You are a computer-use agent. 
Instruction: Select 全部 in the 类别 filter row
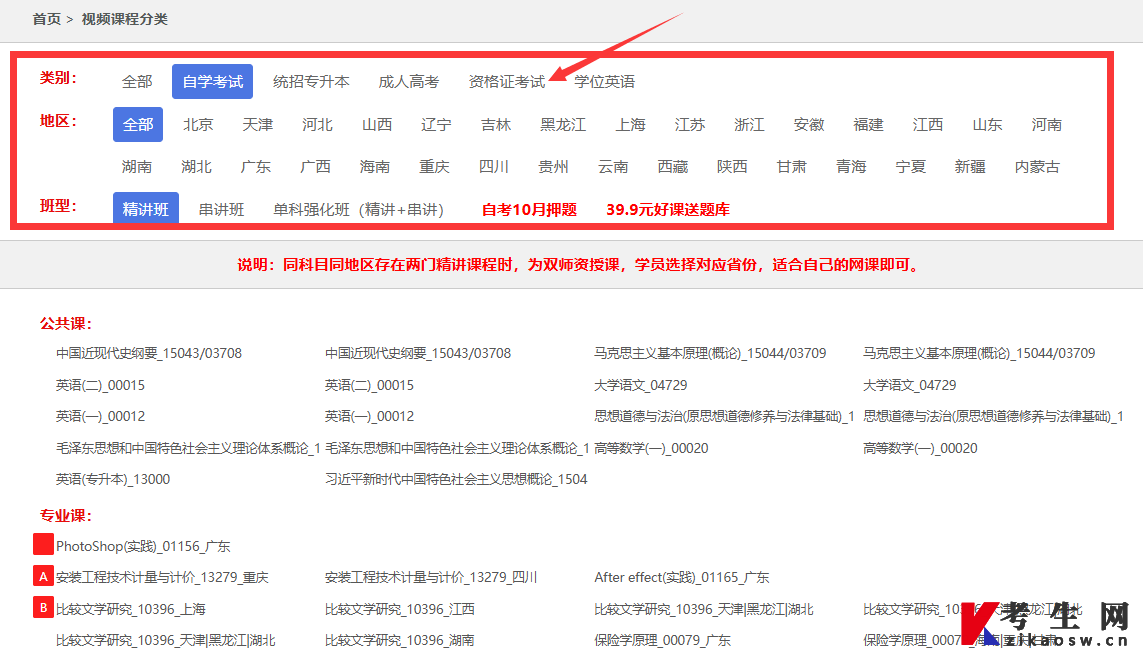click(x=137, y=82)
